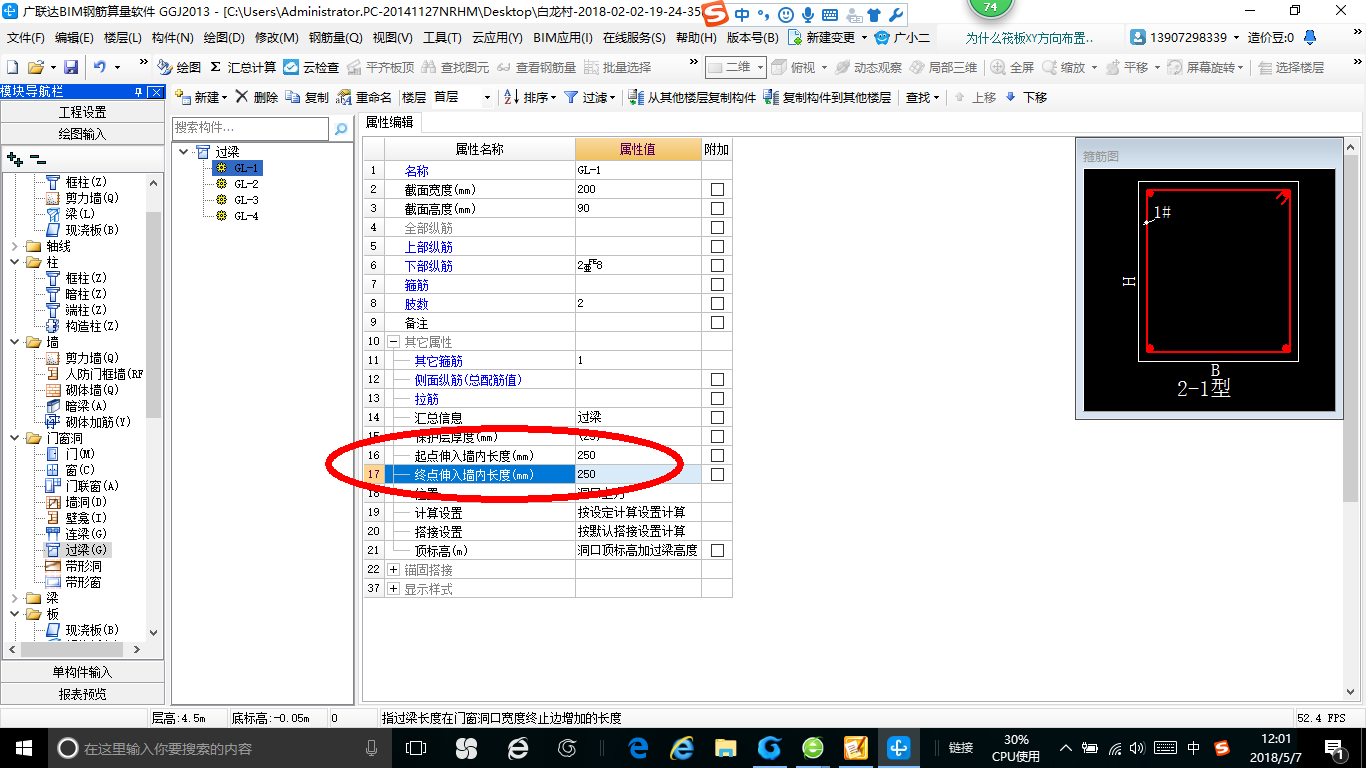Expand all tree nodes plus icon

(x=15, y=158)
